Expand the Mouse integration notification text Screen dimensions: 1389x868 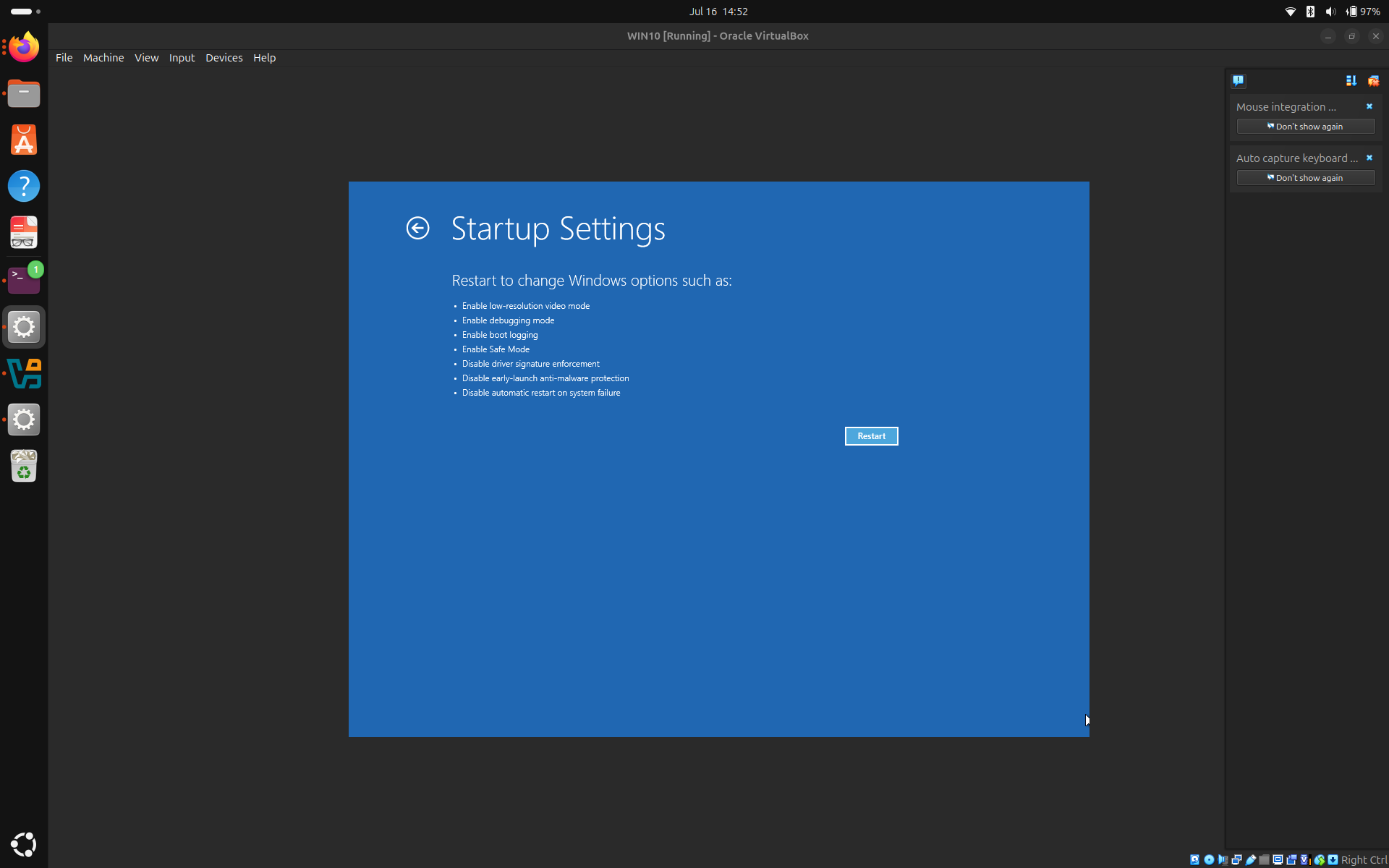click(1286, 106)
